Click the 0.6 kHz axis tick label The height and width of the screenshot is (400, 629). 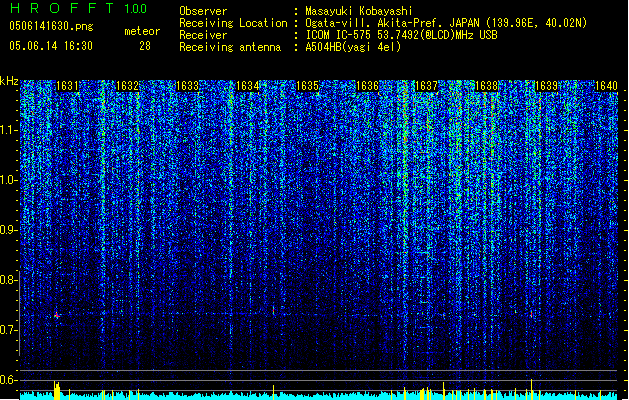point(8,380)
